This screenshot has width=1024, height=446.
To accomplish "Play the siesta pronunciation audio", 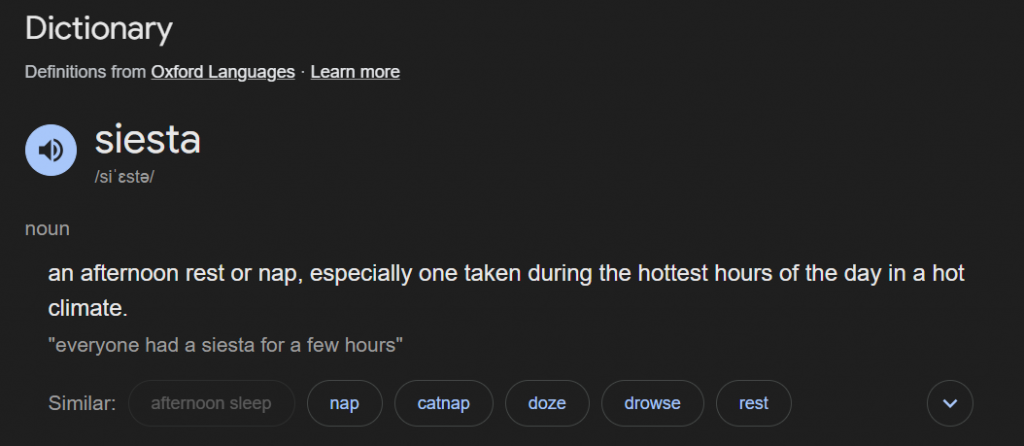I will (51, 150).
